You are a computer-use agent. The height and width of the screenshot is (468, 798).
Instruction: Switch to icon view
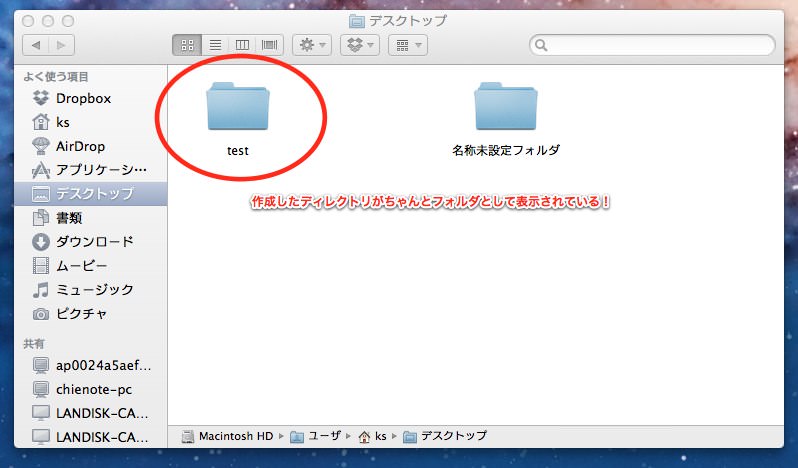pyautogui.click(x=187, y=45)
